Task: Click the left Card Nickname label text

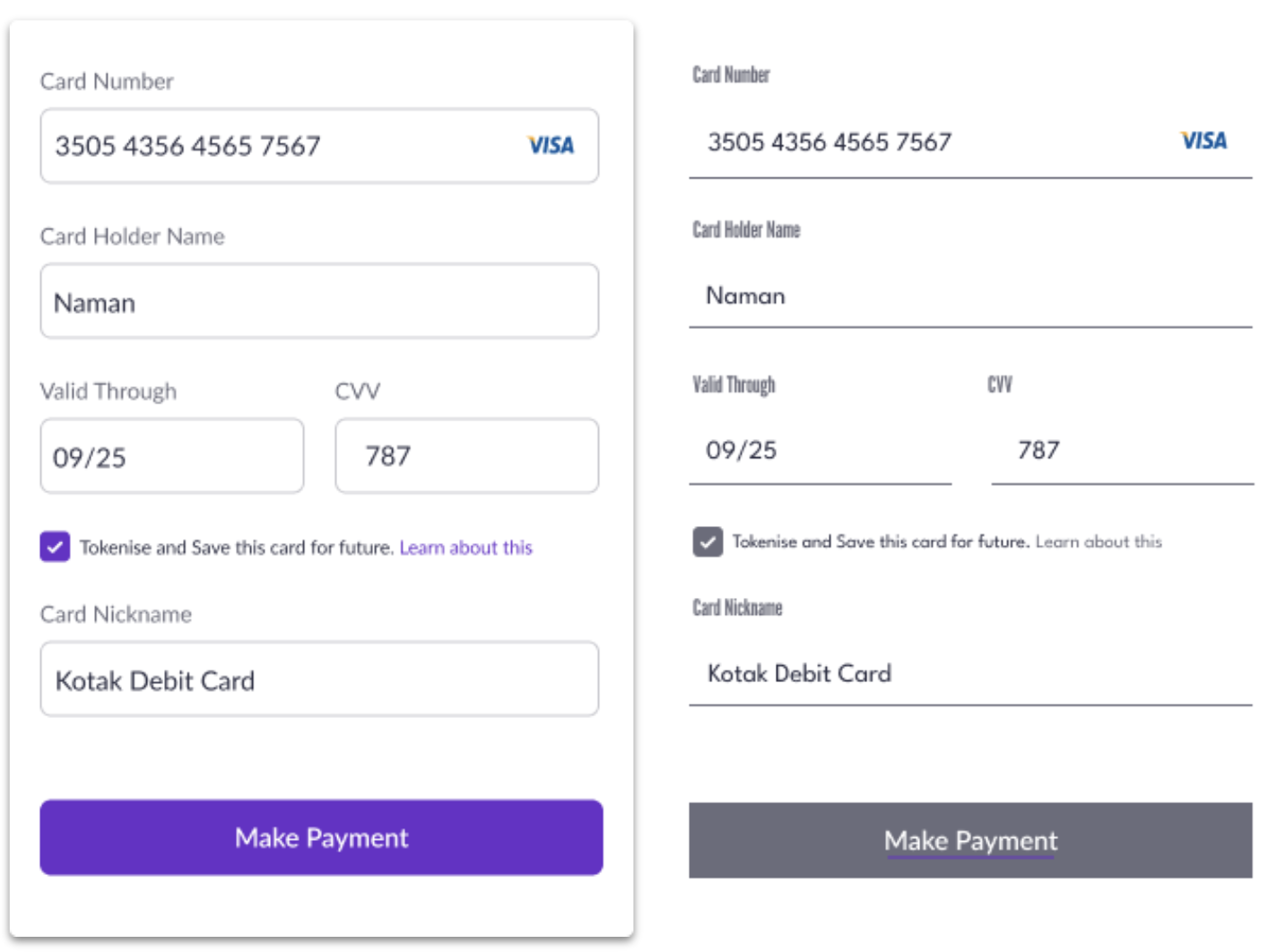Action: click(116, 614)
